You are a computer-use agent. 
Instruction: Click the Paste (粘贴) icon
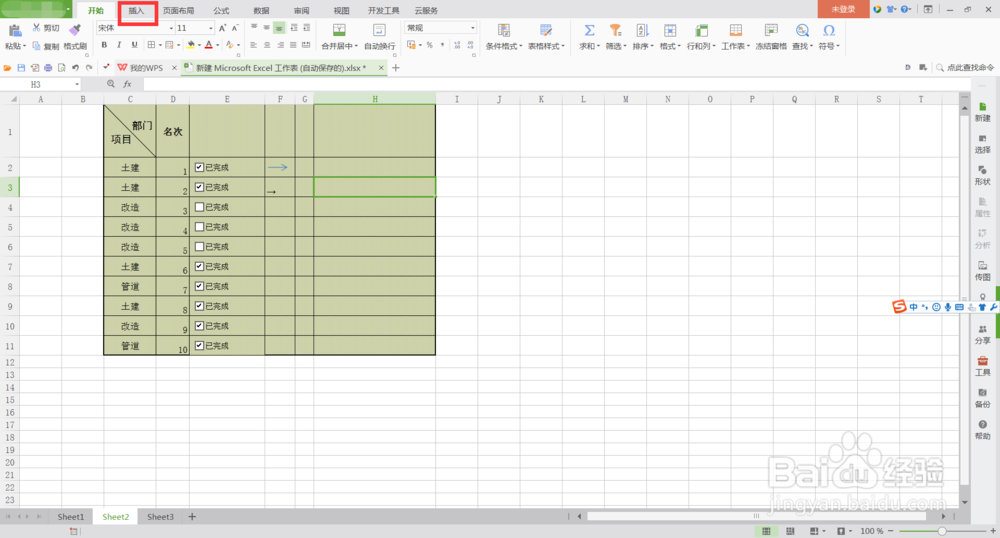15,30
